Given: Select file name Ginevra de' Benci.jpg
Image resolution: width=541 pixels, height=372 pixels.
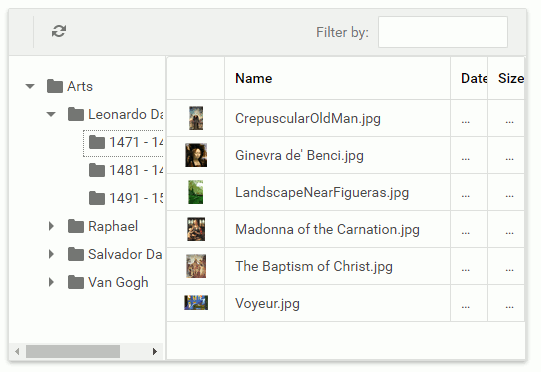Looking at the screenshot, I should [x=299, y=155].
